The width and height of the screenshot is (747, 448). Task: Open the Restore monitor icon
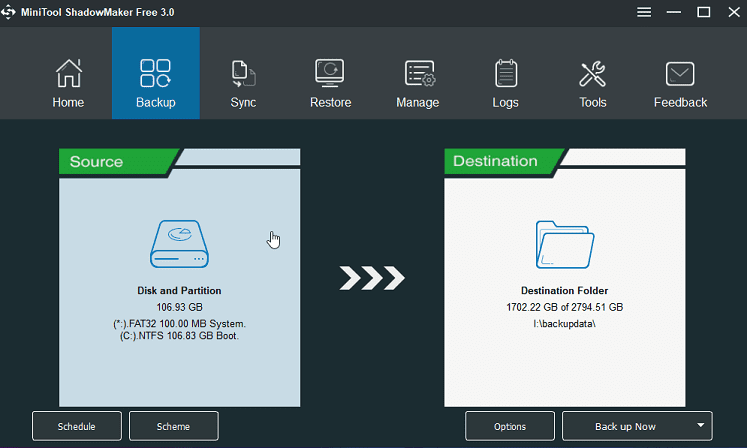(x=330, y=73)
